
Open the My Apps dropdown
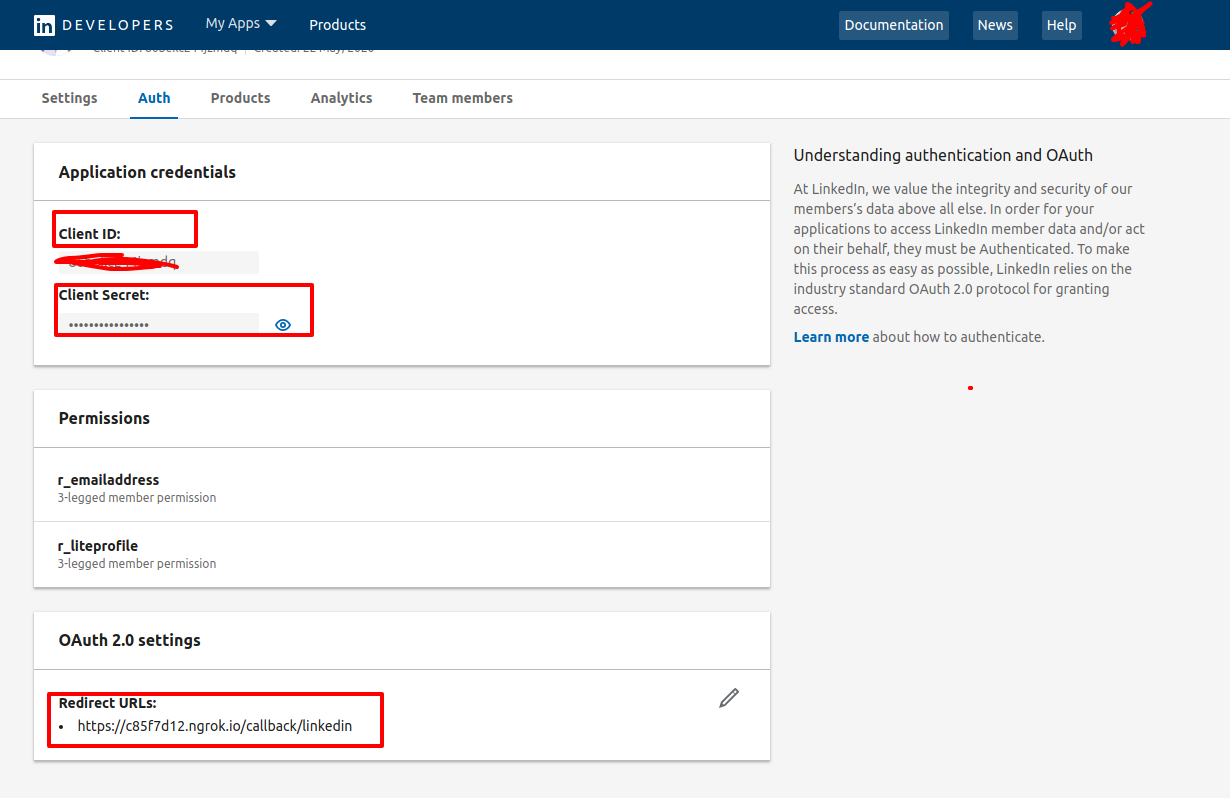tap(241, 24)
